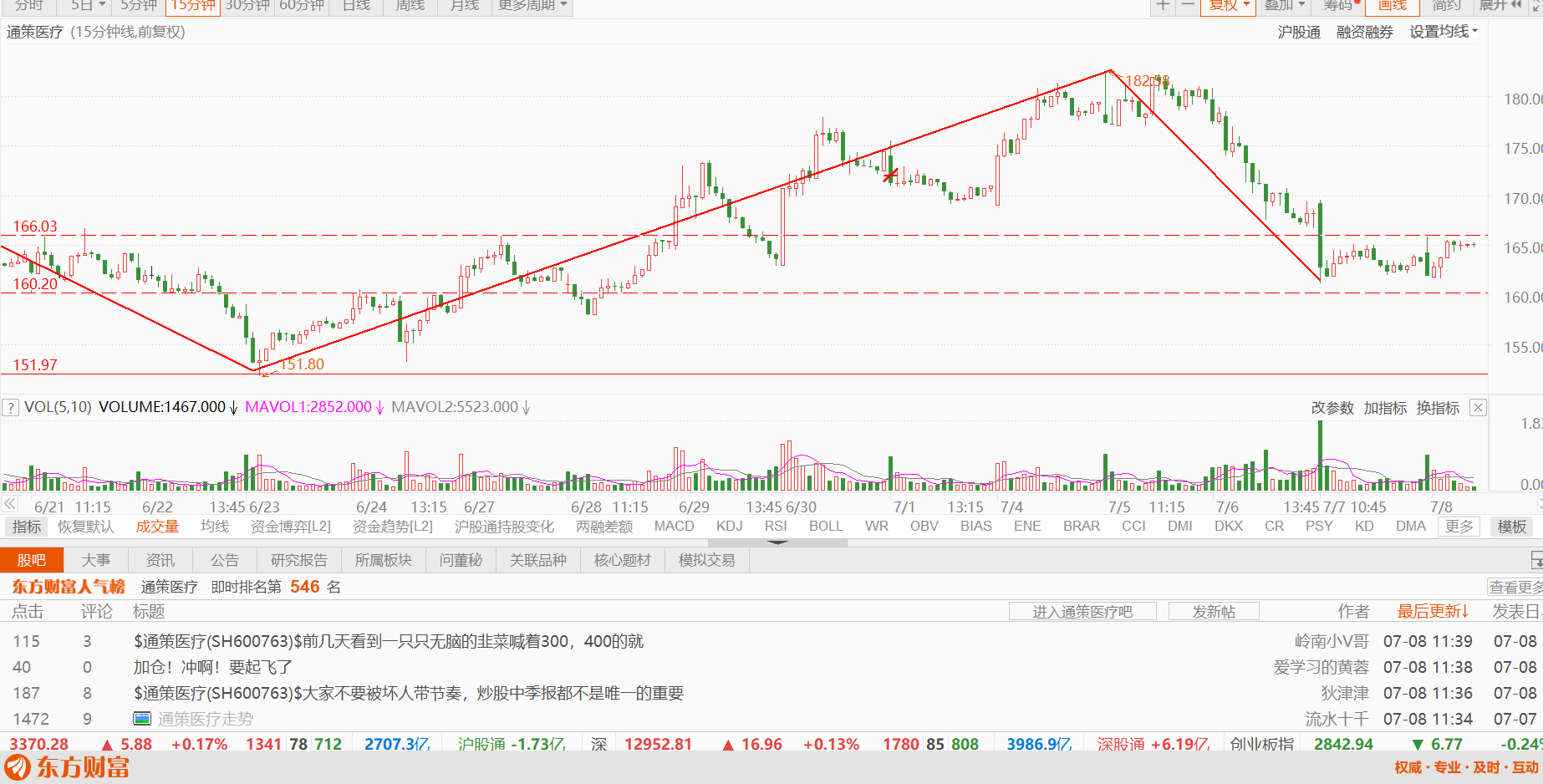Open the image icon in 通策医疗走势 post

[x=142, y=718]
